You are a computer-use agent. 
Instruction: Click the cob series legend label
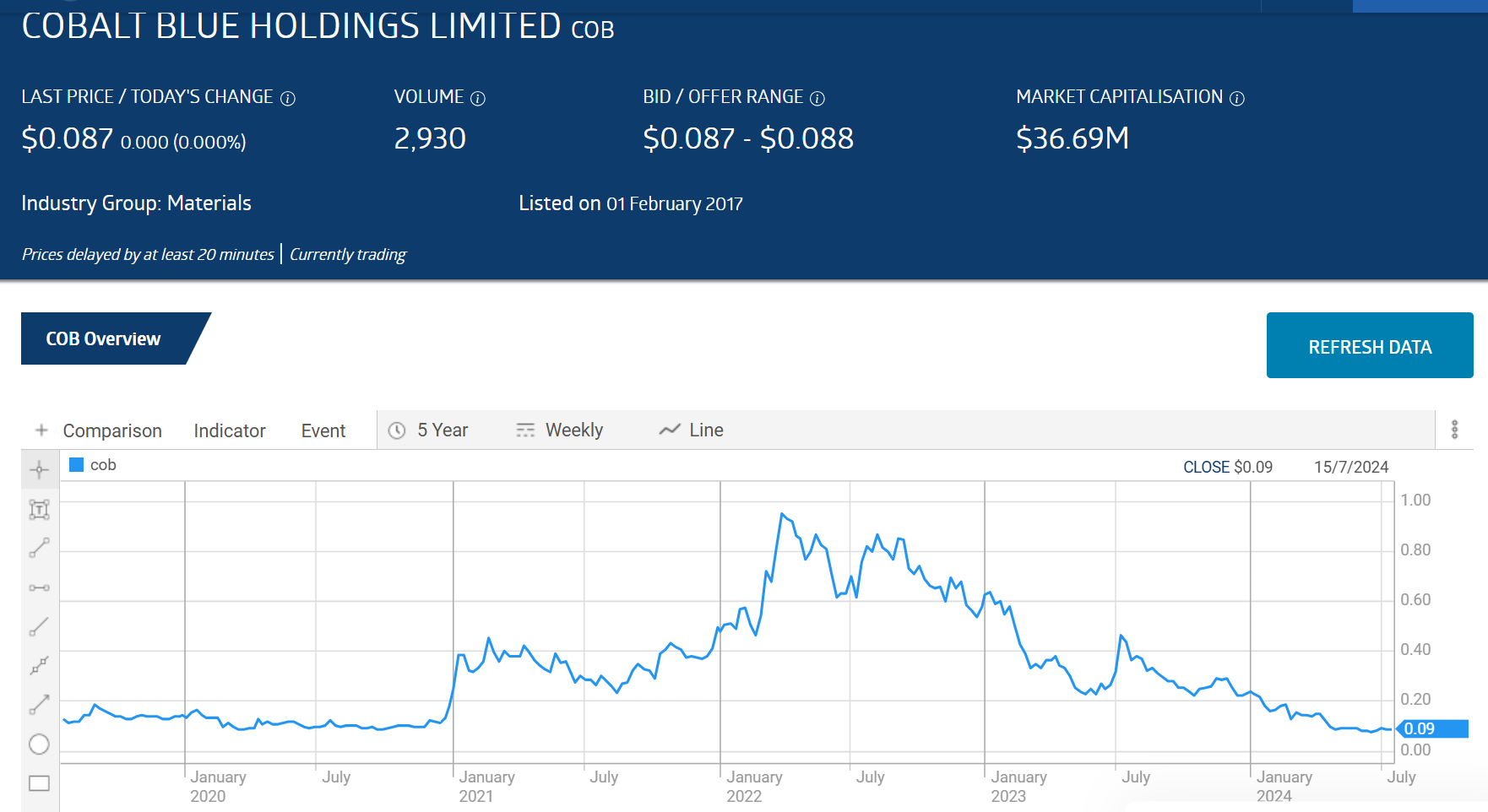(103, 465)
